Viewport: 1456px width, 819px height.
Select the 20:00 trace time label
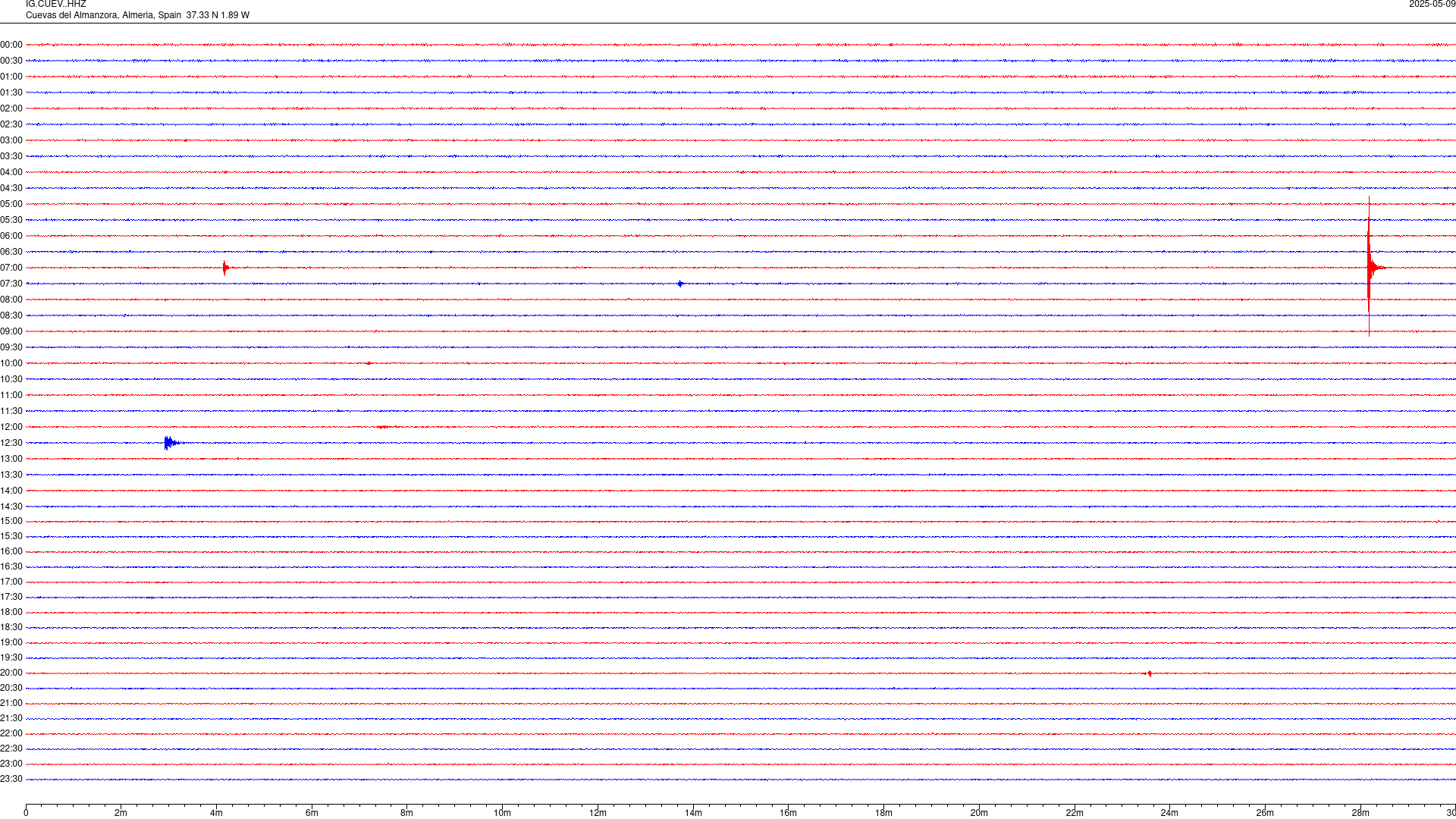click(11, 673)
